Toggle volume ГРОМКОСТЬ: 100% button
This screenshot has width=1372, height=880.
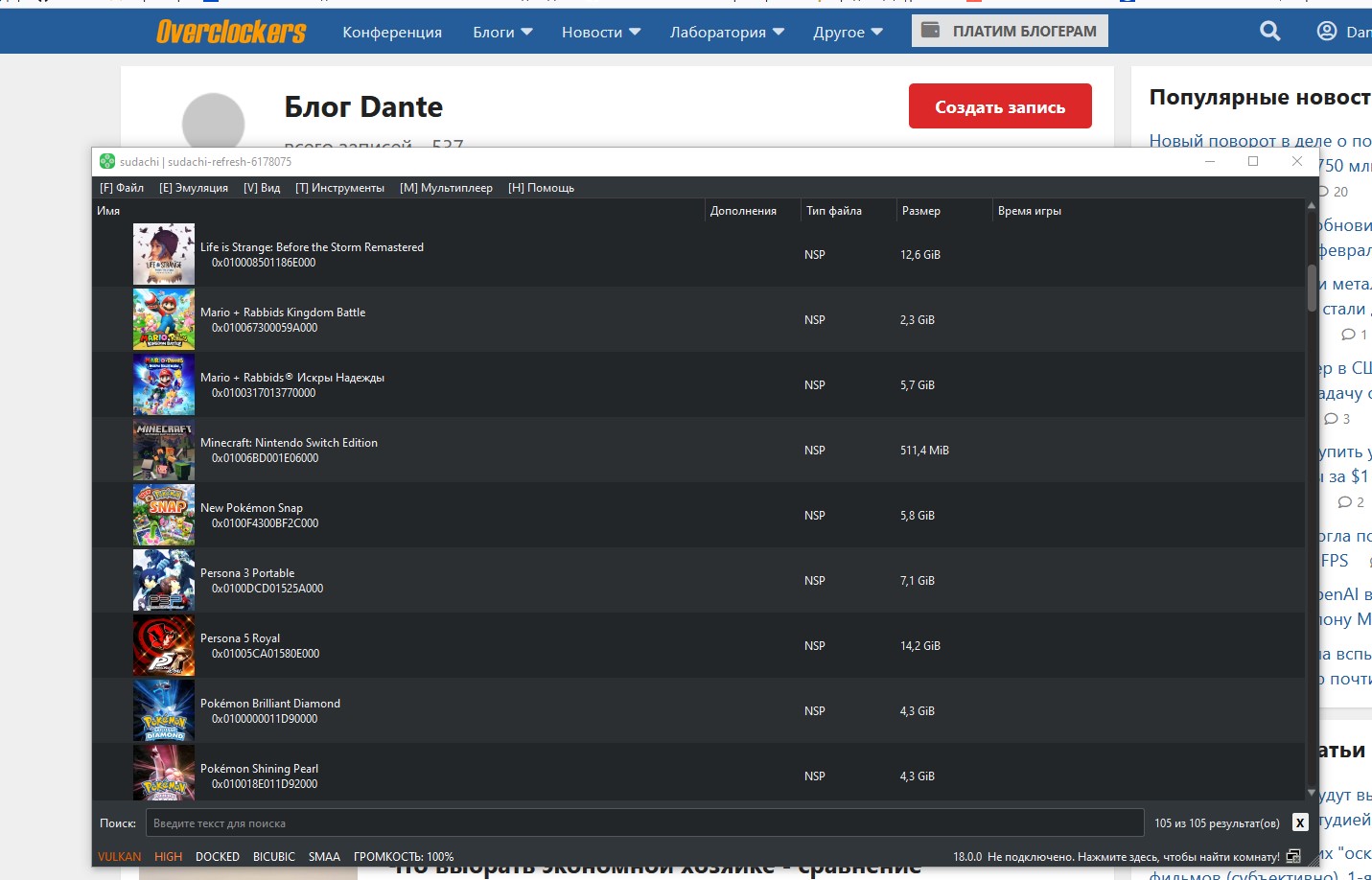pos(404,856)
